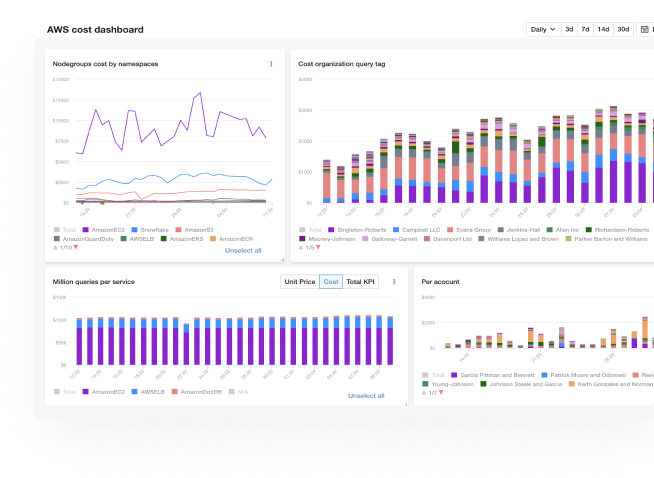Toggle Richardson-Roberts legend entry
Viewport: 654px width, 478px height.
618,230
